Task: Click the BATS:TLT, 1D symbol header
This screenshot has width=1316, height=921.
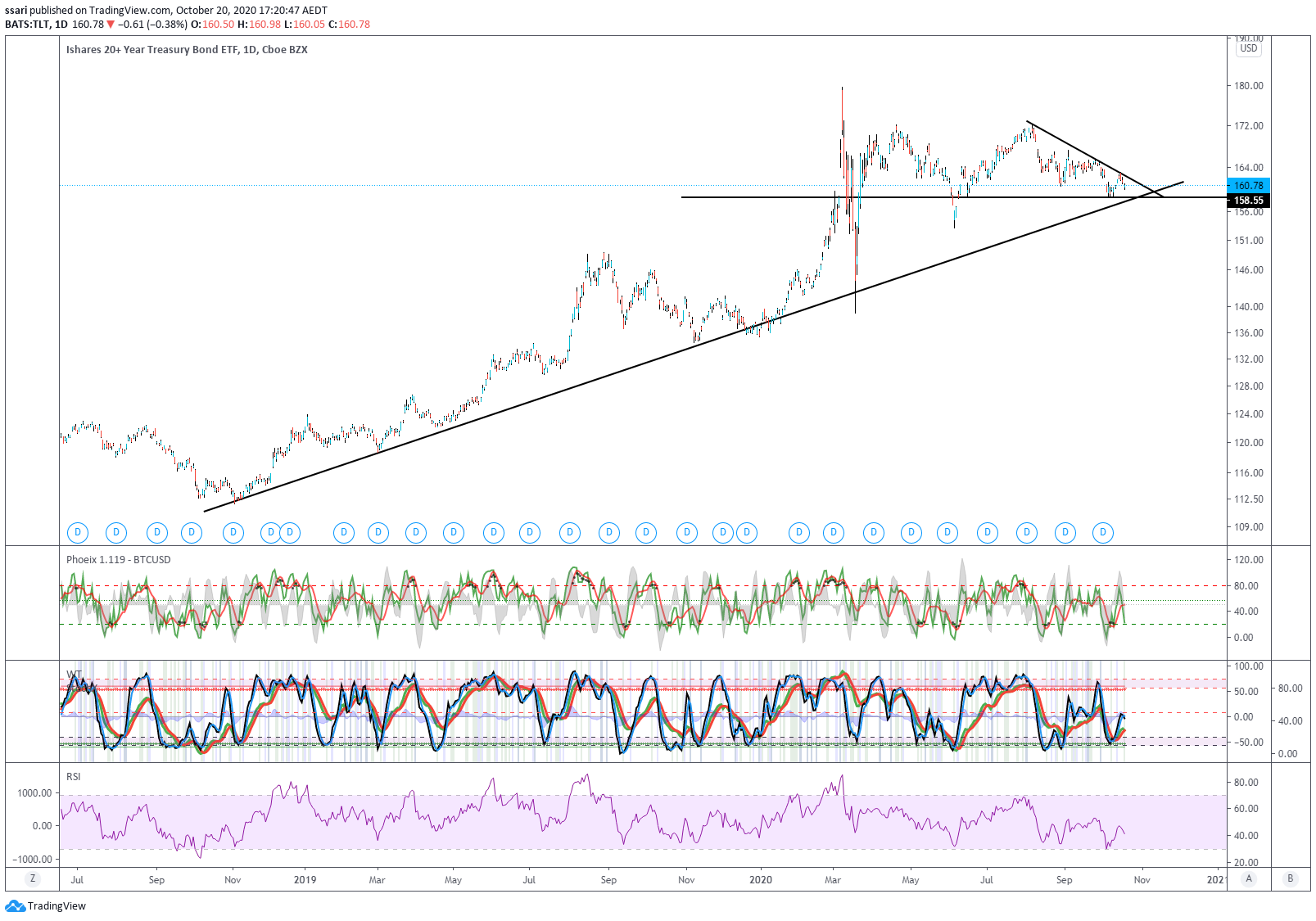Action: [x=36, y=25]
